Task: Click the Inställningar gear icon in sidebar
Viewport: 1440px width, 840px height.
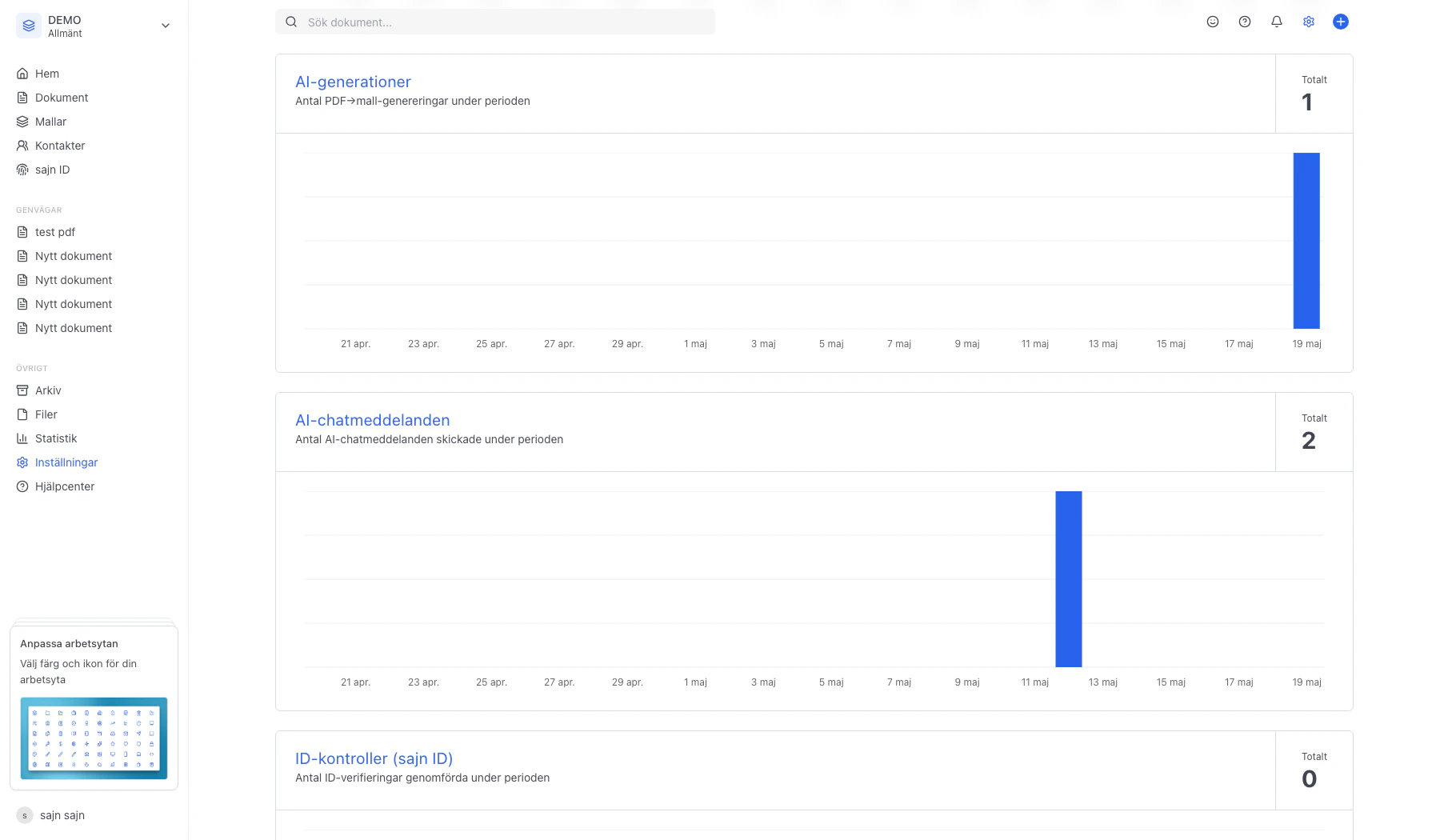Action: tap(22, 462)
